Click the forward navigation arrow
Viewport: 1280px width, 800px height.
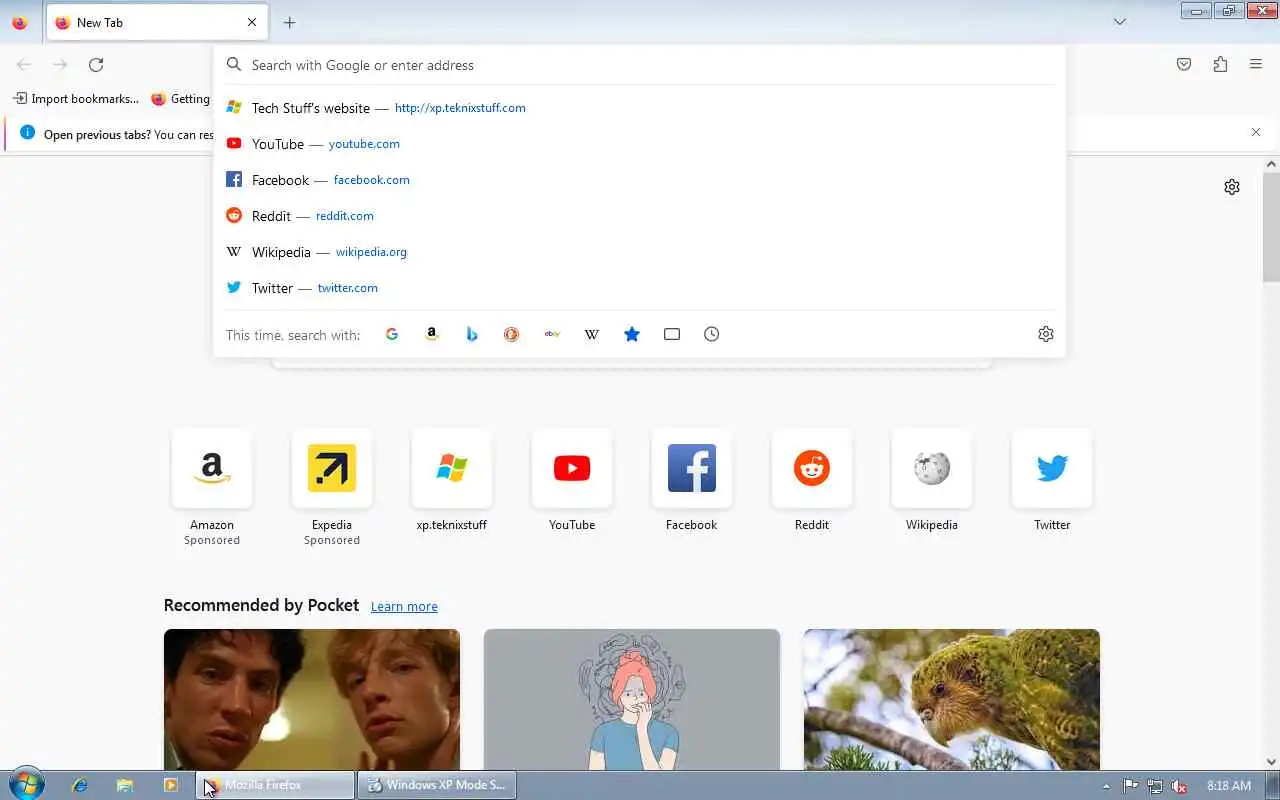click(x=60, y=65)
